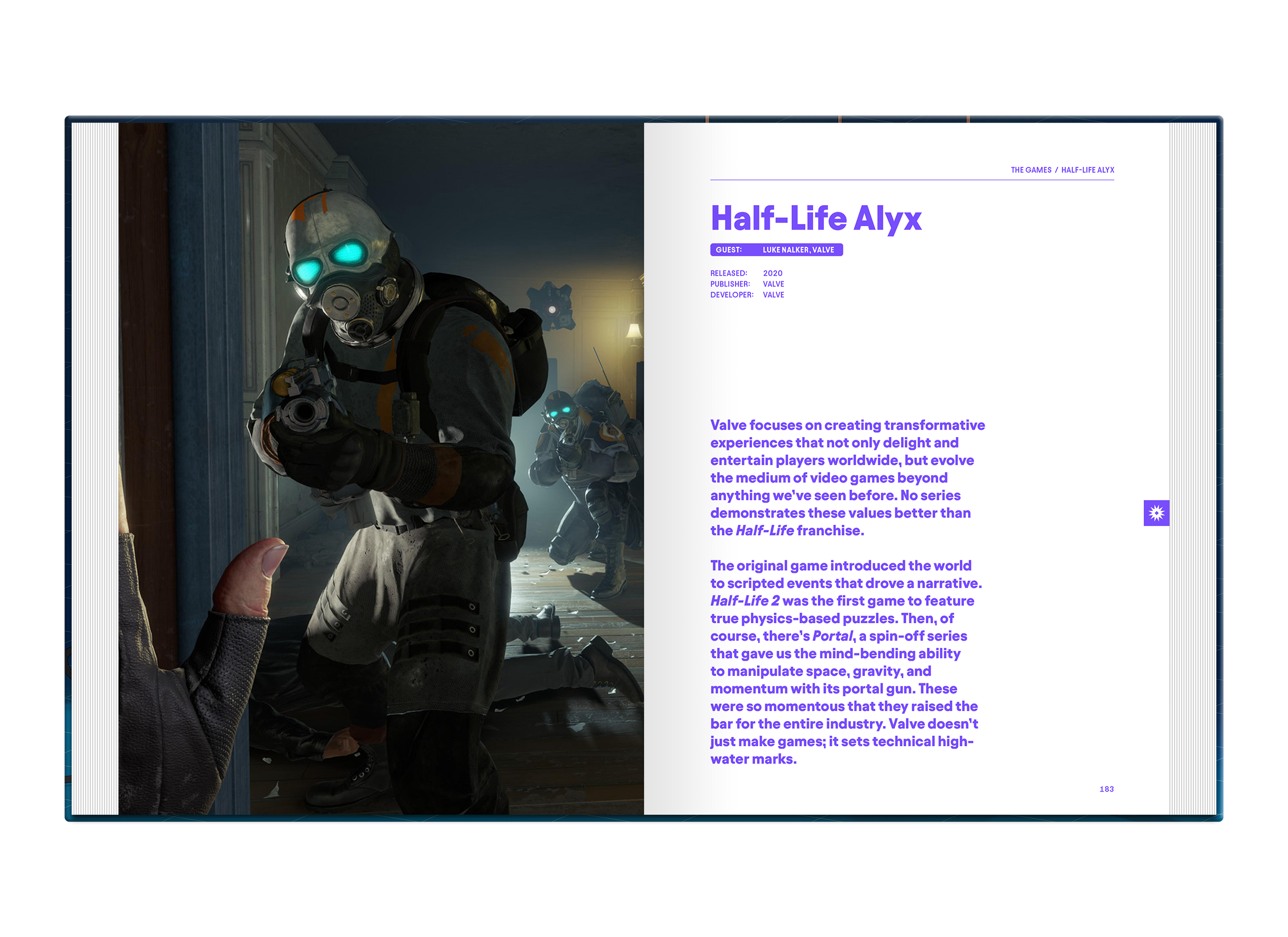This screenshot has height=937, width=1288.
Task: Click the italic word "Portal"
Action: pyautogui.click(x=833, y=636)
